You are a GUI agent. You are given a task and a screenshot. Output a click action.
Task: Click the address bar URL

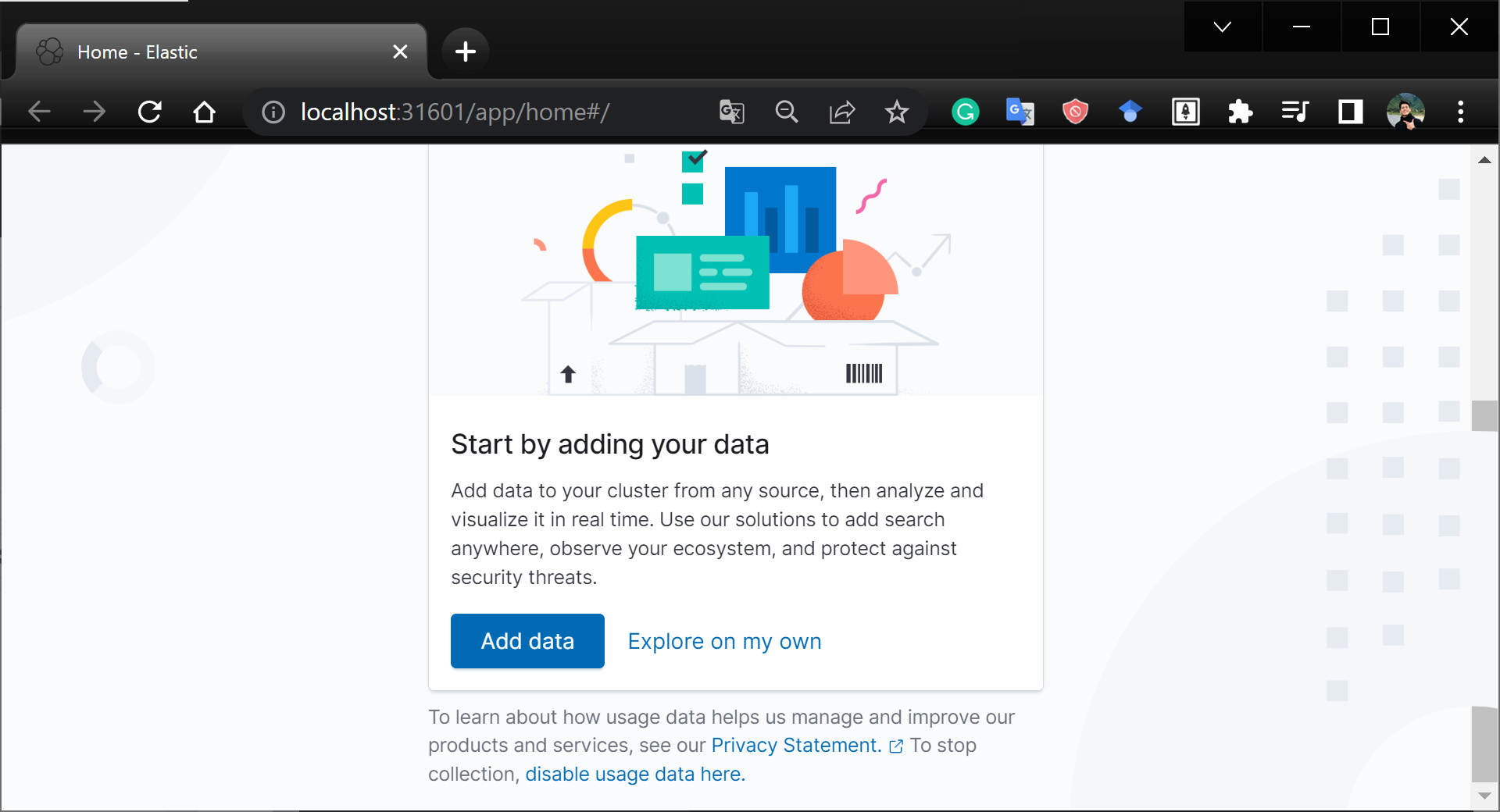pos(455,112)
